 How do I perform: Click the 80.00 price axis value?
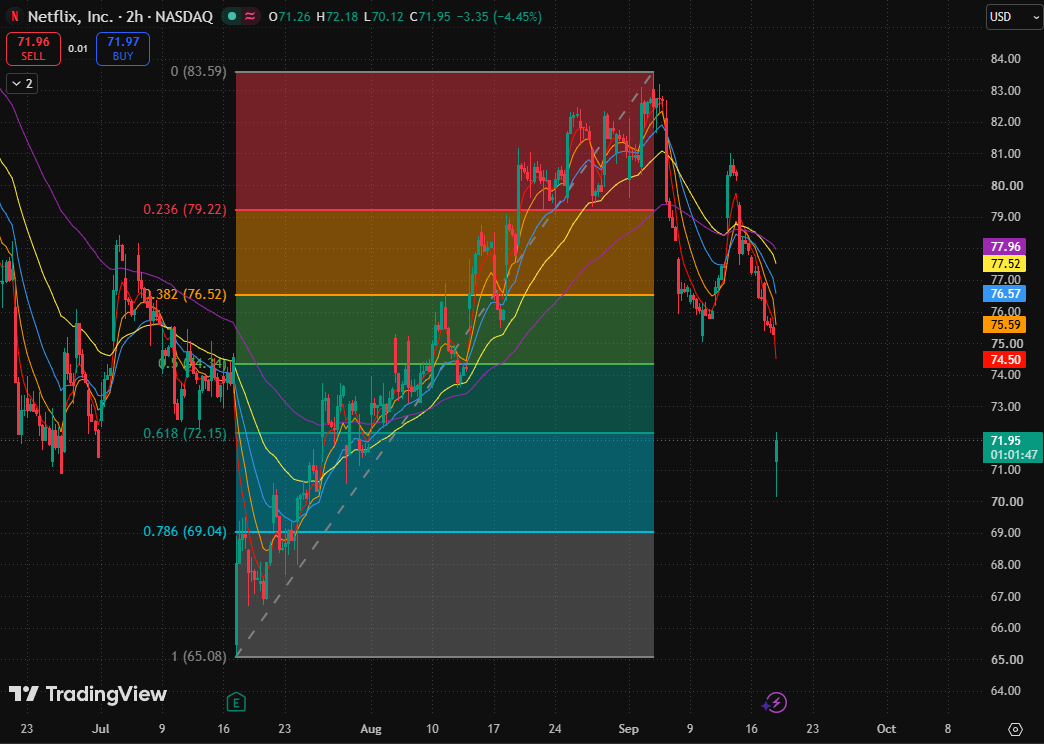[x=1005, y=185]
